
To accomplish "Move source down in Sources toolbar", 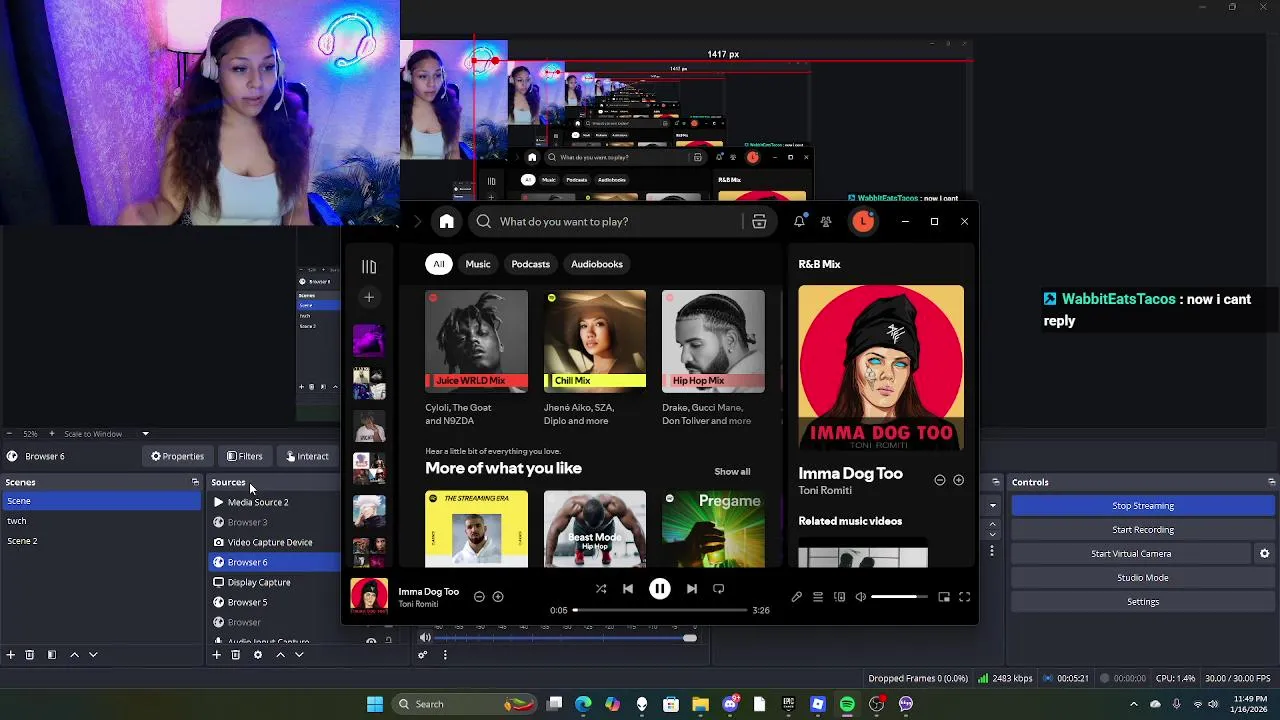I will 299,655.
